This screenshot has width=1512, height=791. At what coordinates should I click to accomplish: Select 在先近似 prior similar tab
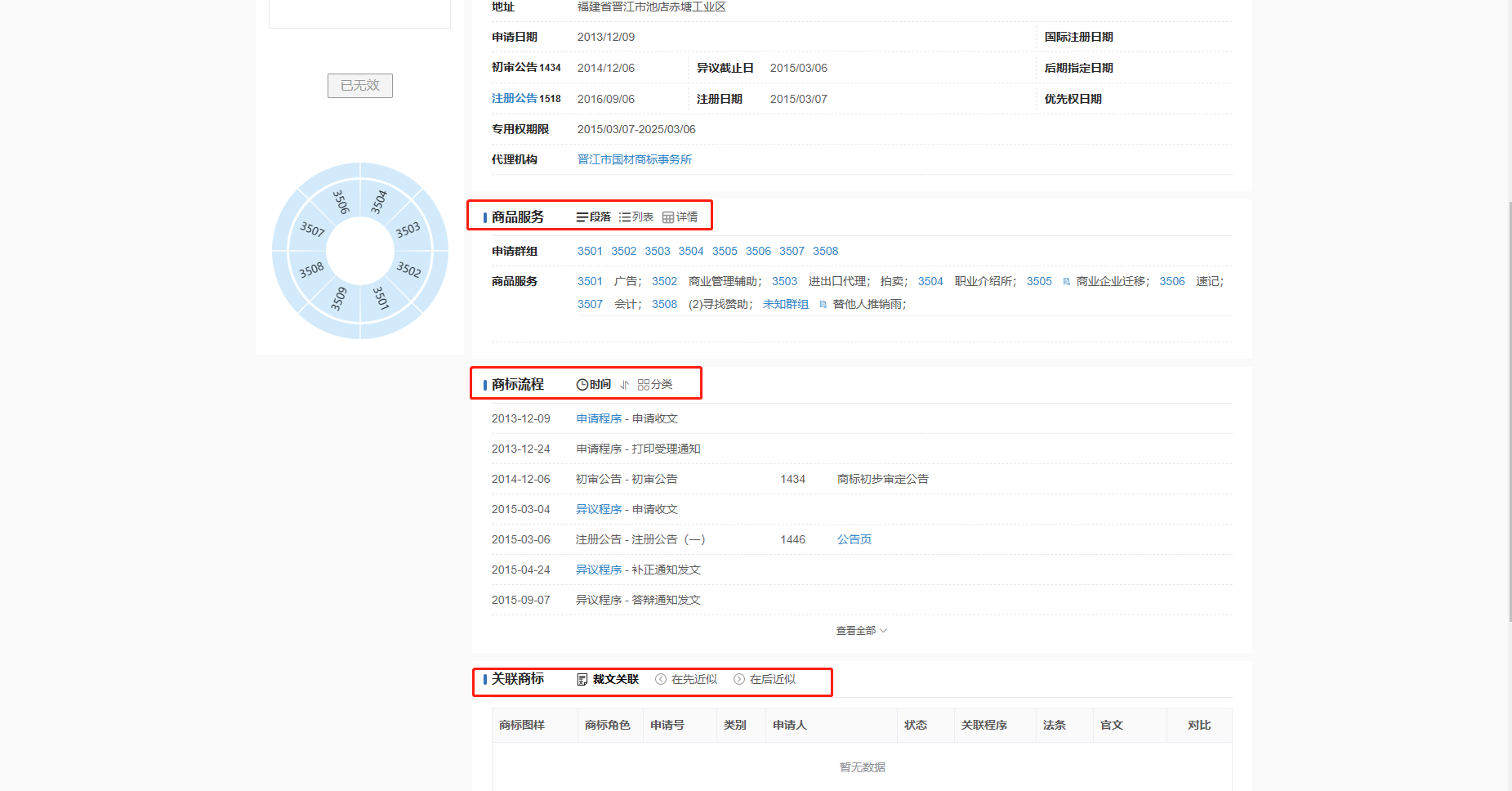point(686,680)
